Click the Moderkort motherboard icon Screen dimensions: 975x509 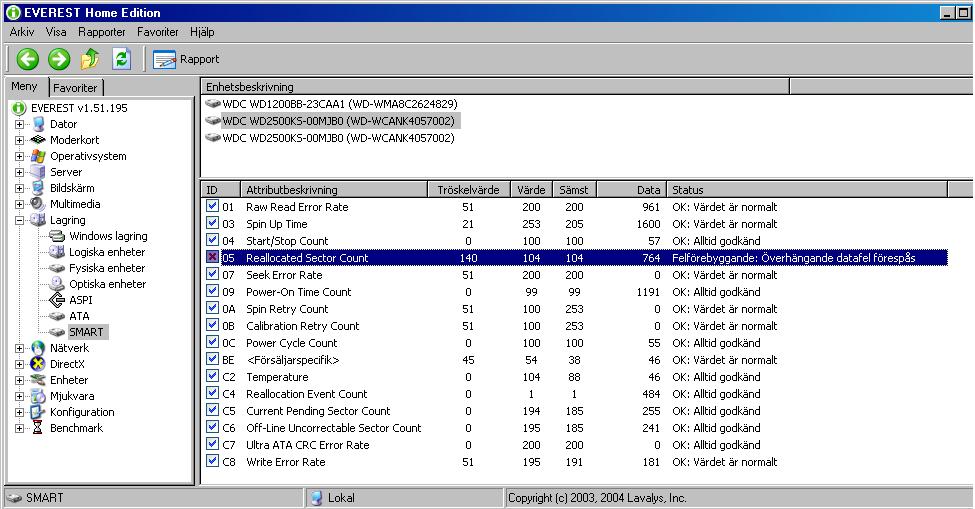(39, 140)
